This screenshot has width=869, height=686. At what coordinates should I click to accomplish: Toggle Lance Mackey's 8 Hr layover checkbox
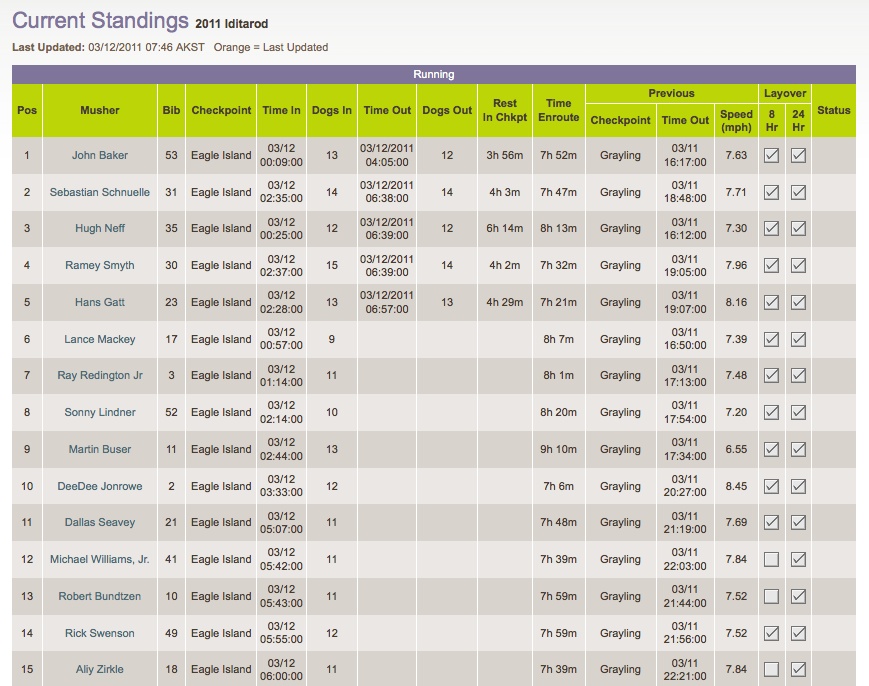click(771, 339)
